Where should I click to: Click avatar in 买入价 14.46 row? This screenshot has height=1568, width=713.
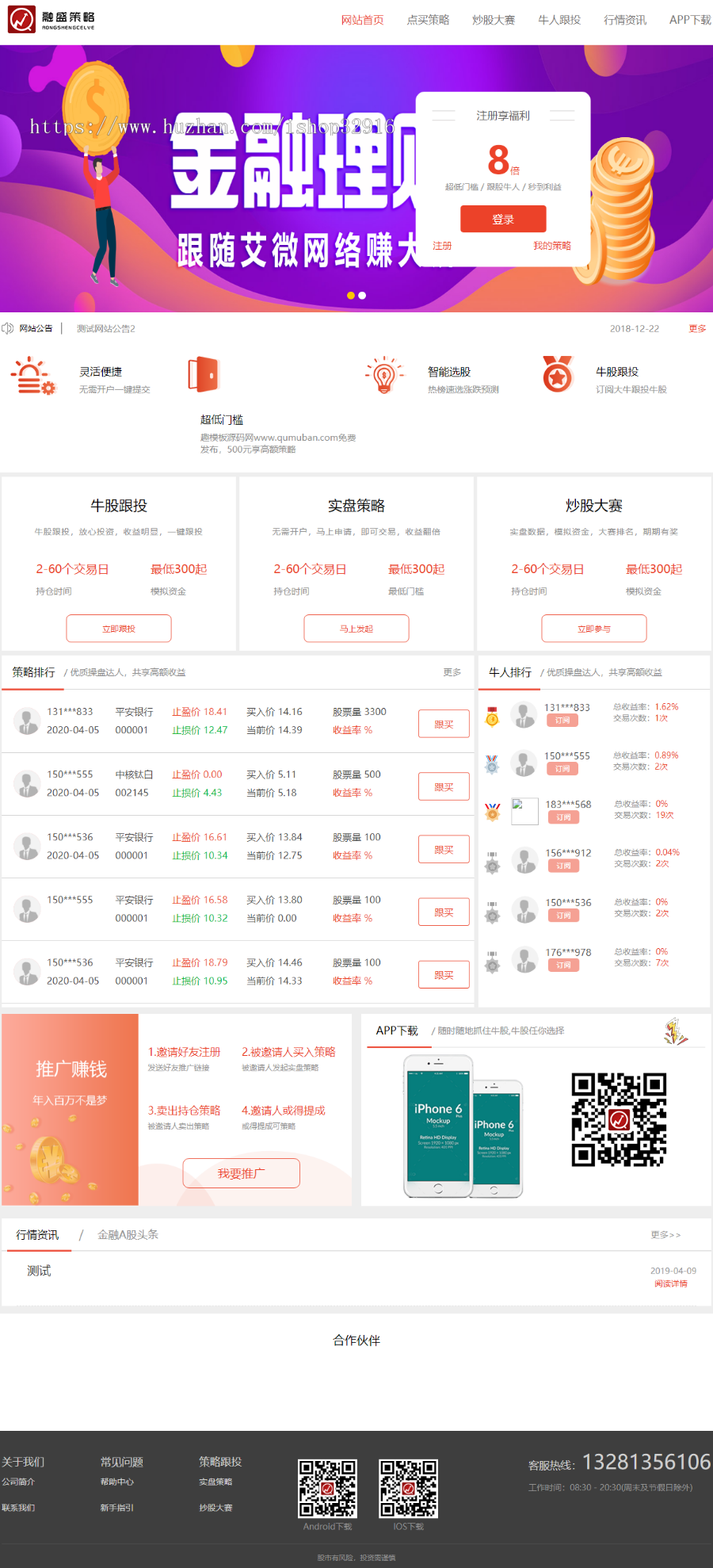coord(28,972)
